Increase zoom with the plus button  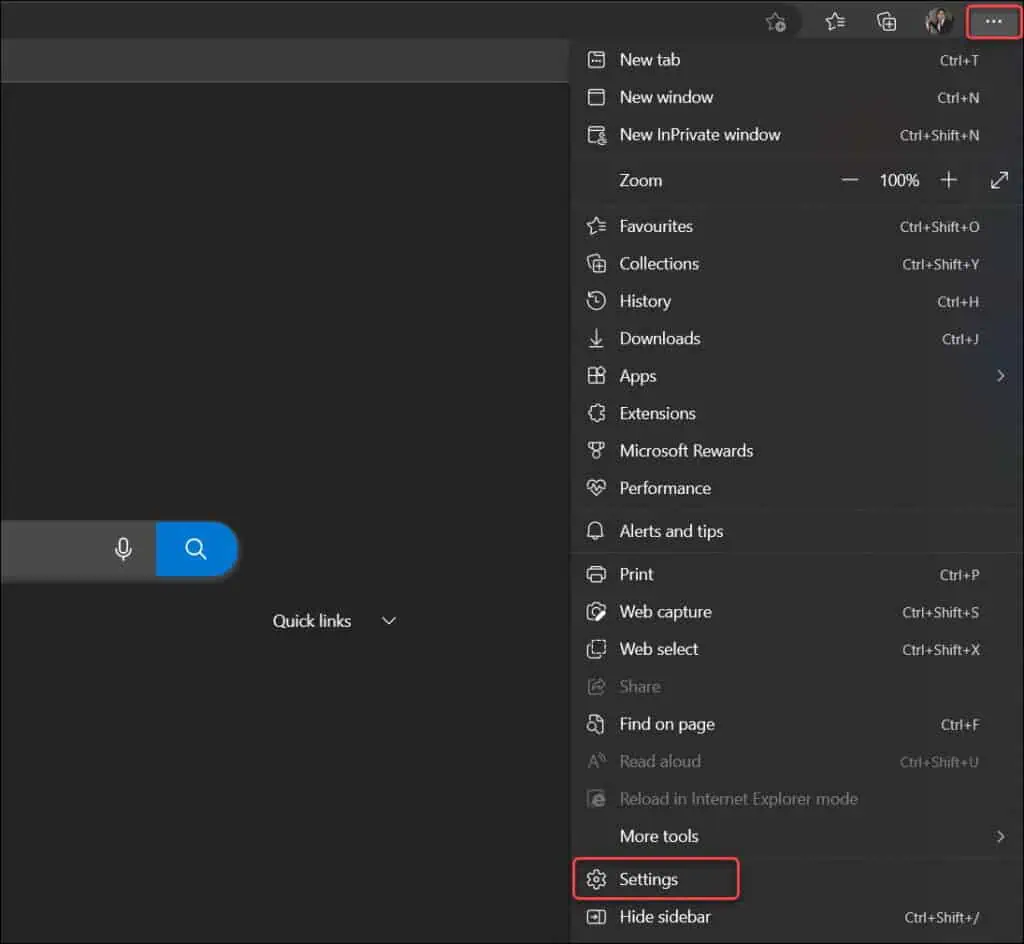949,180
